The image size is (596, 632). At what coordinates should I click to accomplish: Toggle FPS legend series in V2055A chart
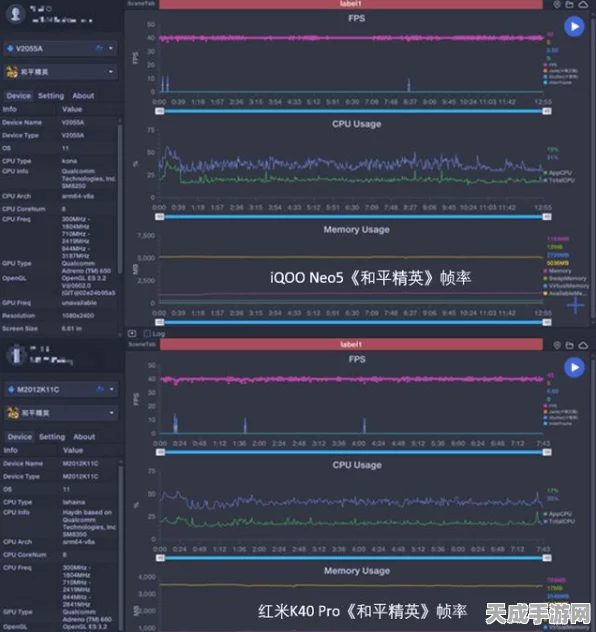click(x=550, y=64)
